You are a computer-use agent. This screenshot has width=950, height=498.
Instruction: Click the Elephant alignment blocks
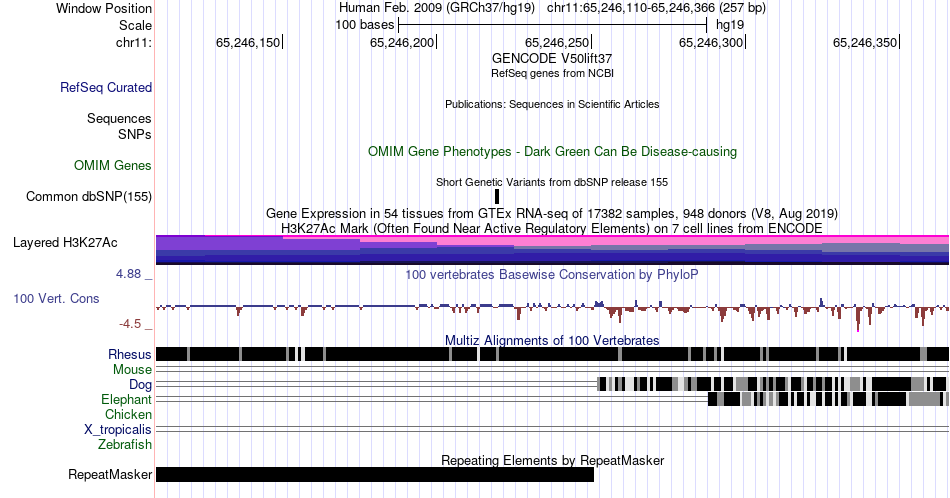828,399
